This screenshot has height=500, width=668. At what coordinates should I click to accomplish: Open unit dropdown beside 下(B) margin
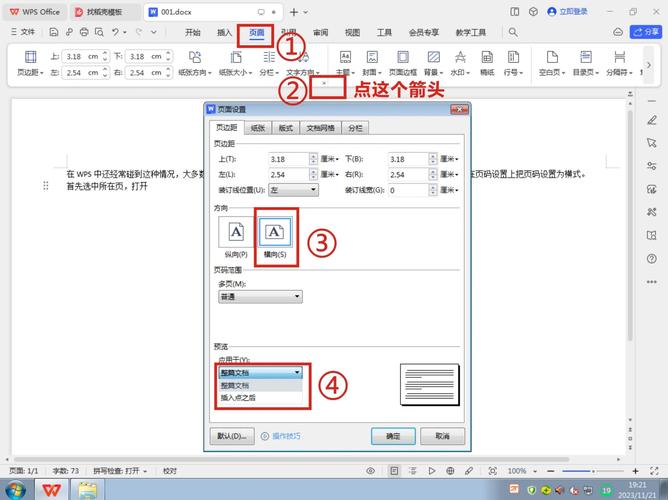[x=449, y=159]
